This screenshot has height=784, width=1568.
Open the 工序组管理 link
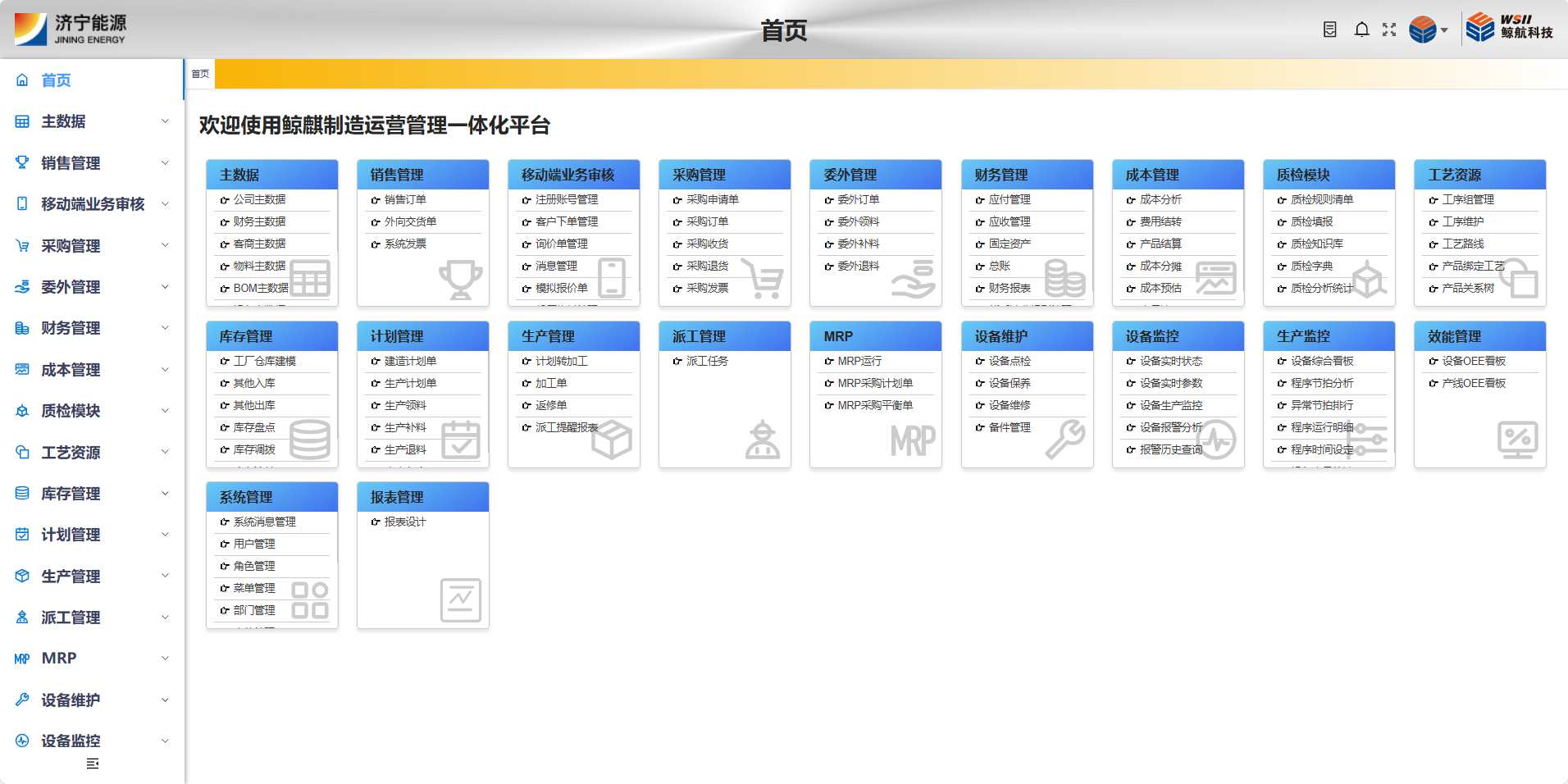point(1468,199)
